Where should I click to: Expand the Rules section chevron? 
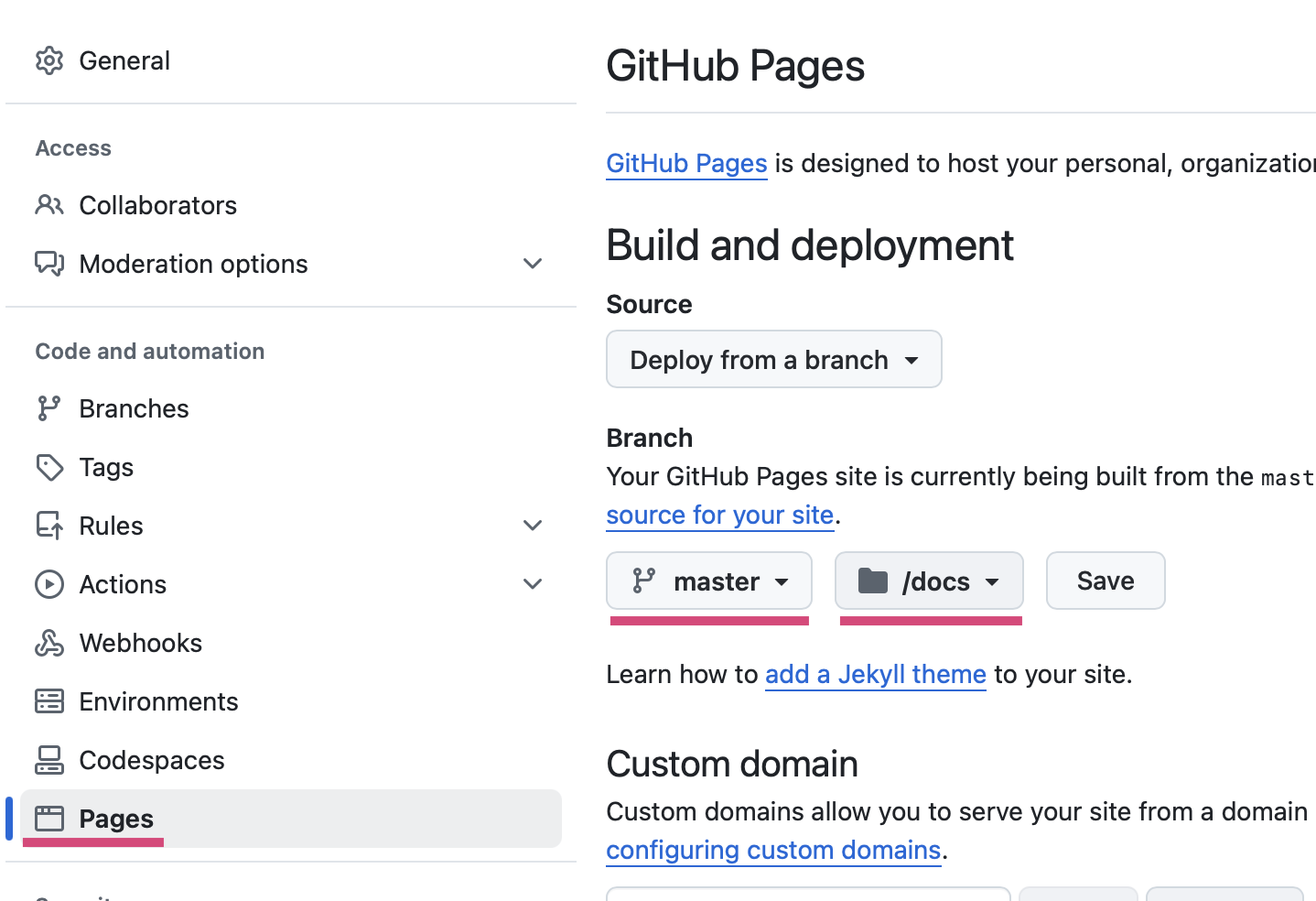coord(533,526)
